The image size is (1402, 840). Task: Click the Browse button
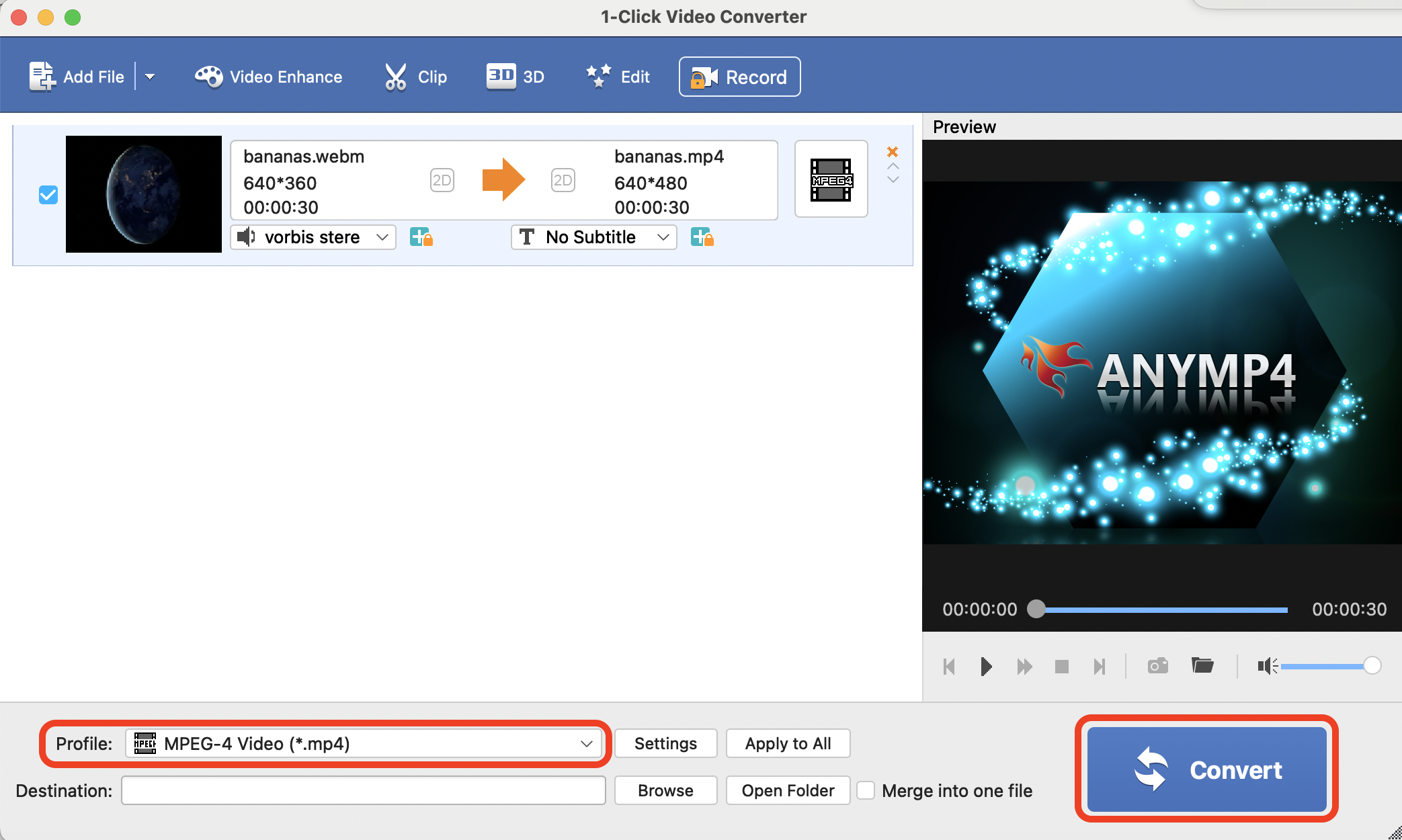coord(666,790)
